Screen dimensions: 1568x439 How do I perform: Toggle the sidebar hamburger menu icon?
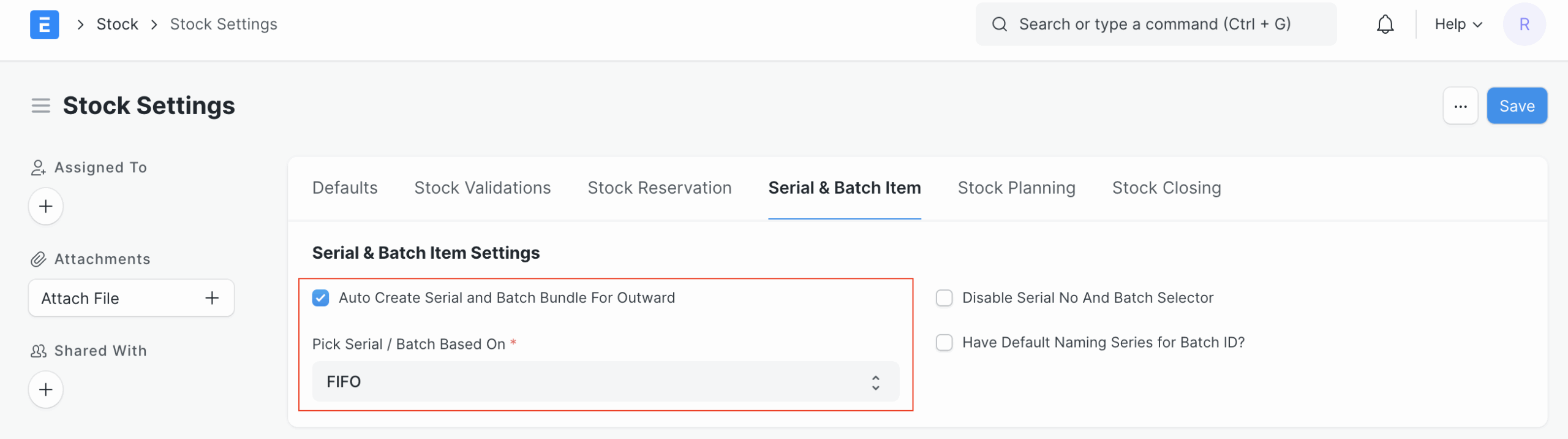coord(40,106)
